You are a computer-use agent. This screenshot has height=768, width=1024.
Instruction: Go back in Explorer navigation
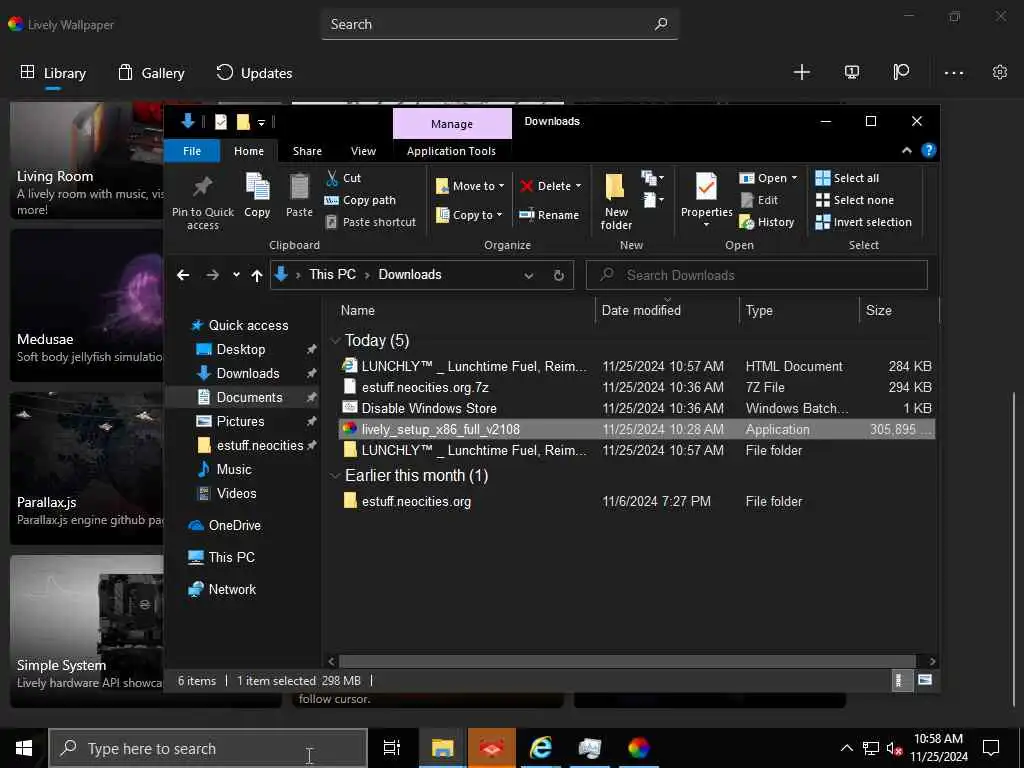pos(183,275)
